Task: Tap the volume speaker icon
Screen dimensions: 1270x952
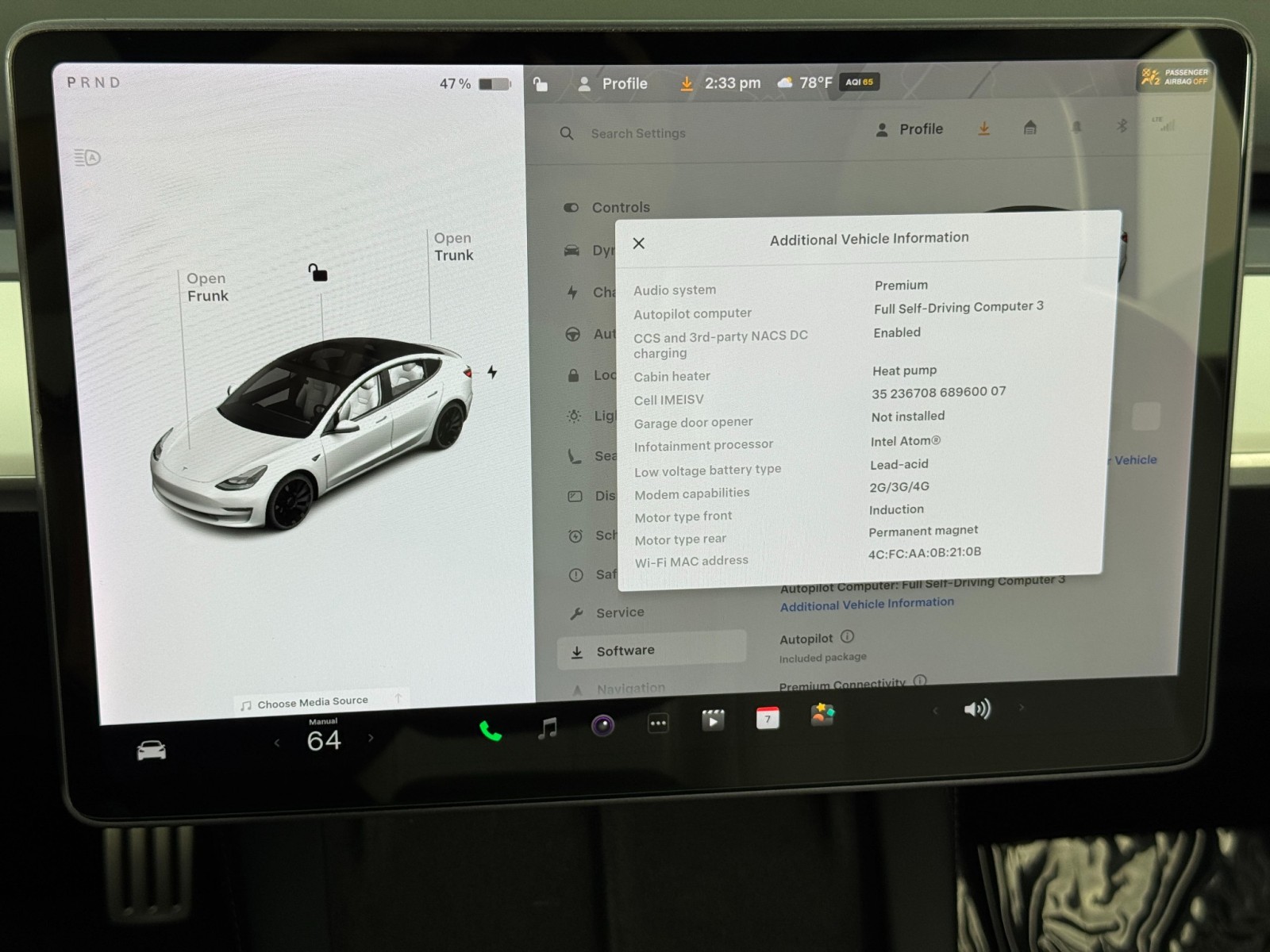Action: coord(977,708)
